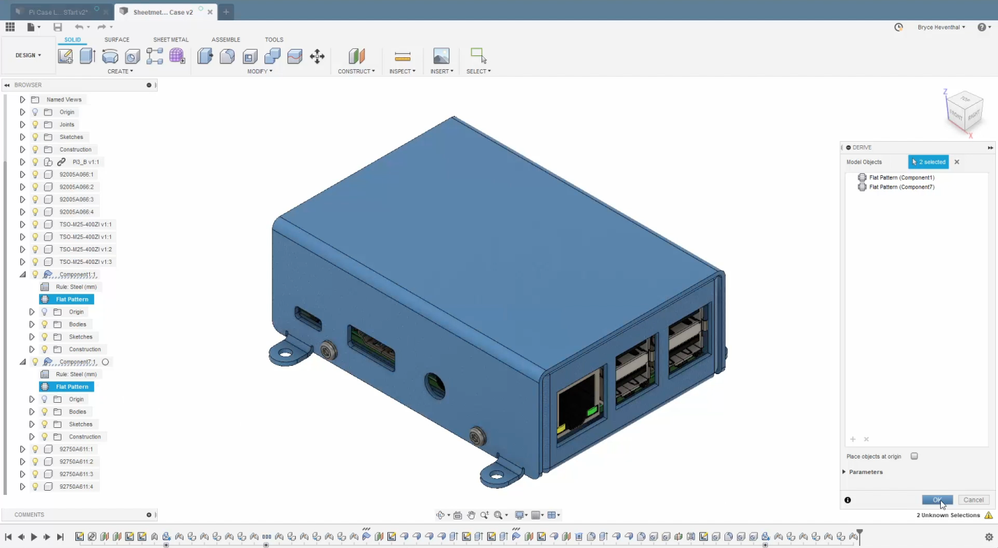Select the Fillet tool
Screen dimensions: 998x548
tap(227, 56)
